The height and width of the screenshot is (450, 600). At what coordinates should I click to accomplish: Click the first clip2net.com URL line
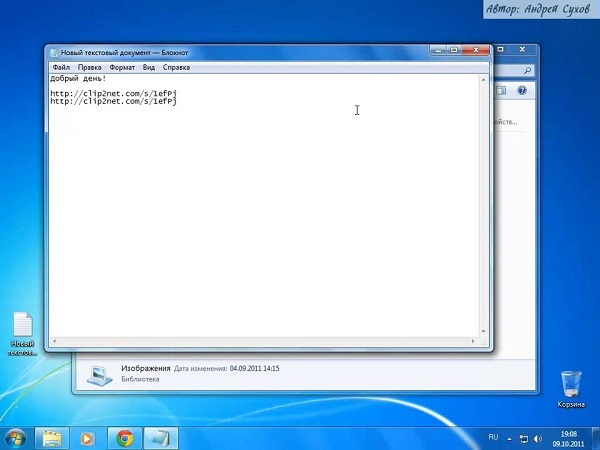click(114, 93)
